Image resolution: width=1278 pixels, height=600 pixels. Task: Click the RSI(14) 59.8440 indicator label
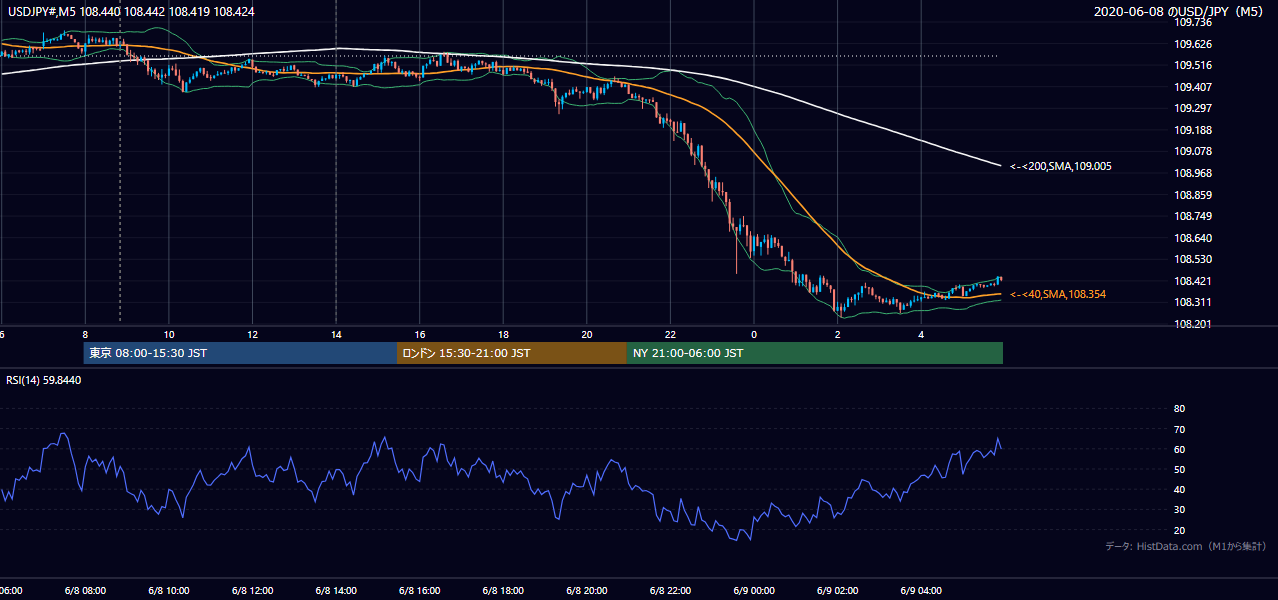pos(44,380)
